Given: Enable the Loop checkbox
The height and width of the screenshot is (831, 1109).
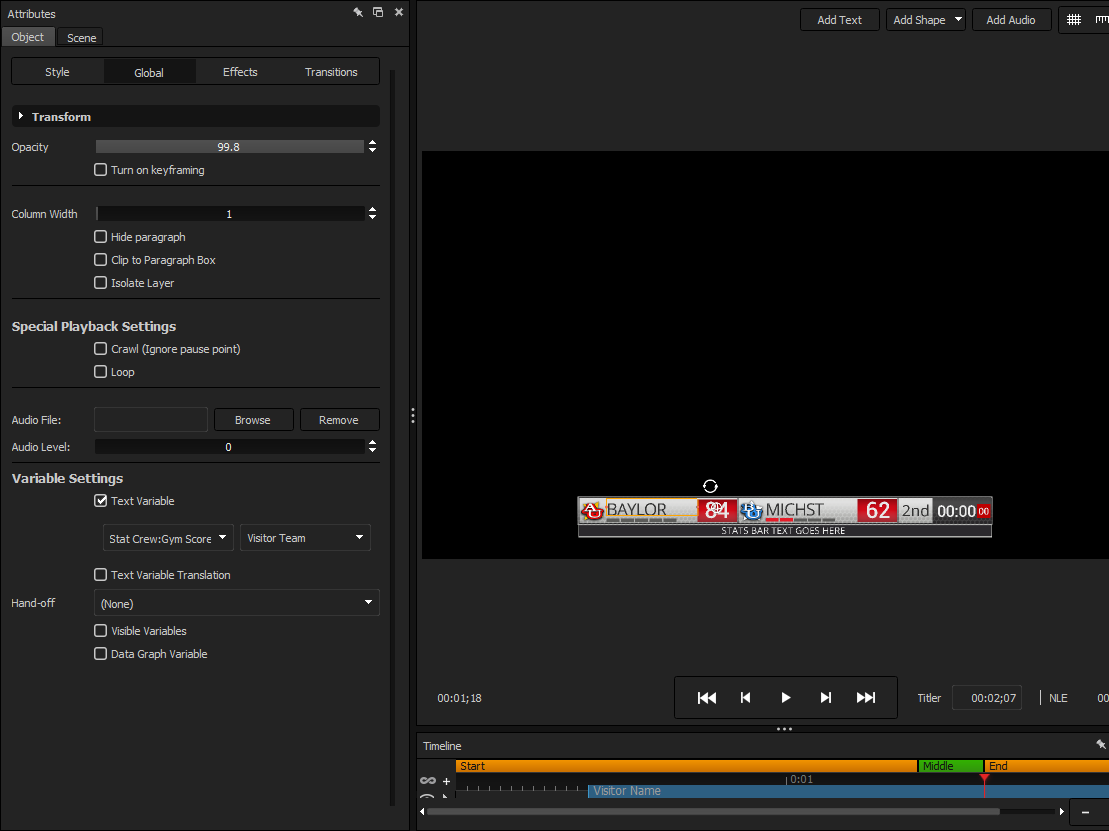Looking at the screenshot, I should coord(101,372).
